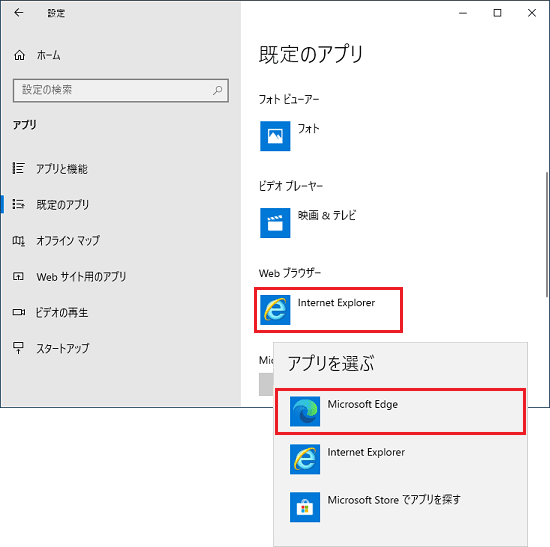Click the ビデオ プレーヤー label

(x=291, y=186)
